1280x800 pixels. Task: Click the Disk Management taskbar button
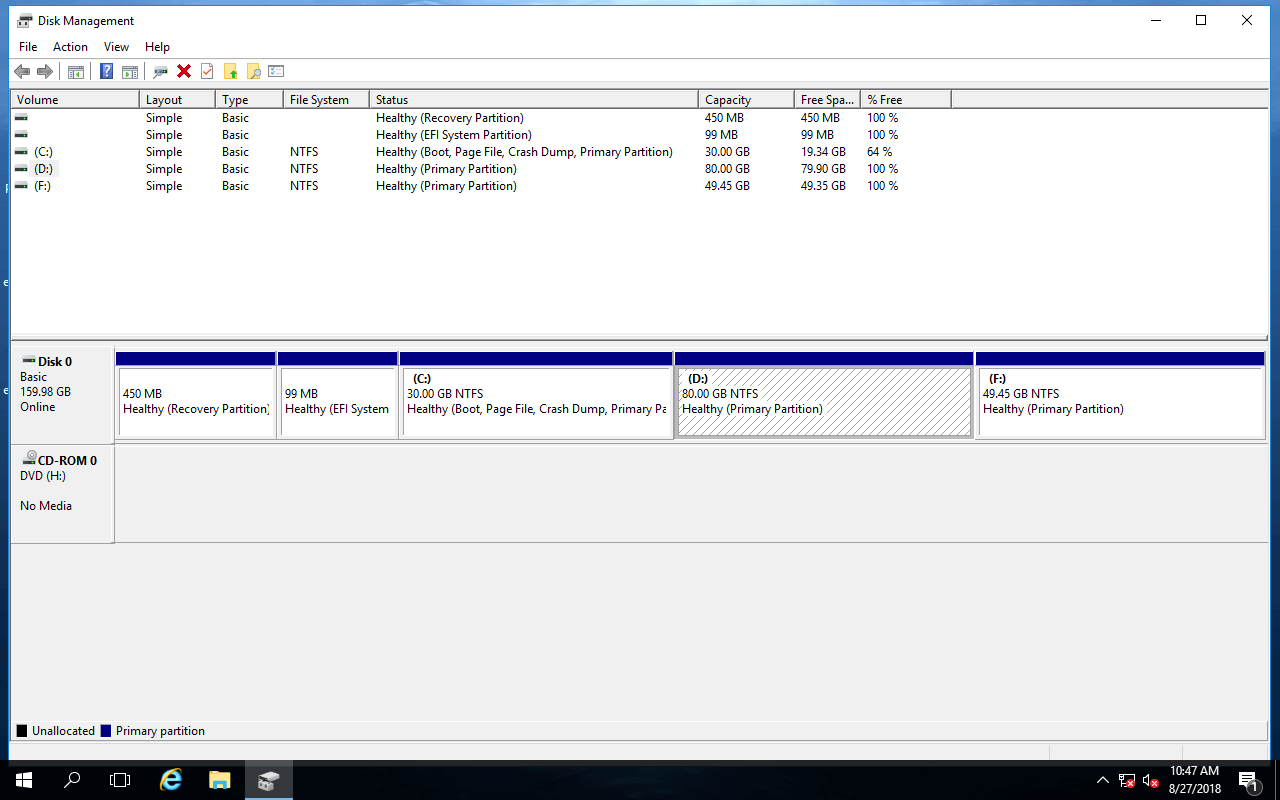click(268, 780)
